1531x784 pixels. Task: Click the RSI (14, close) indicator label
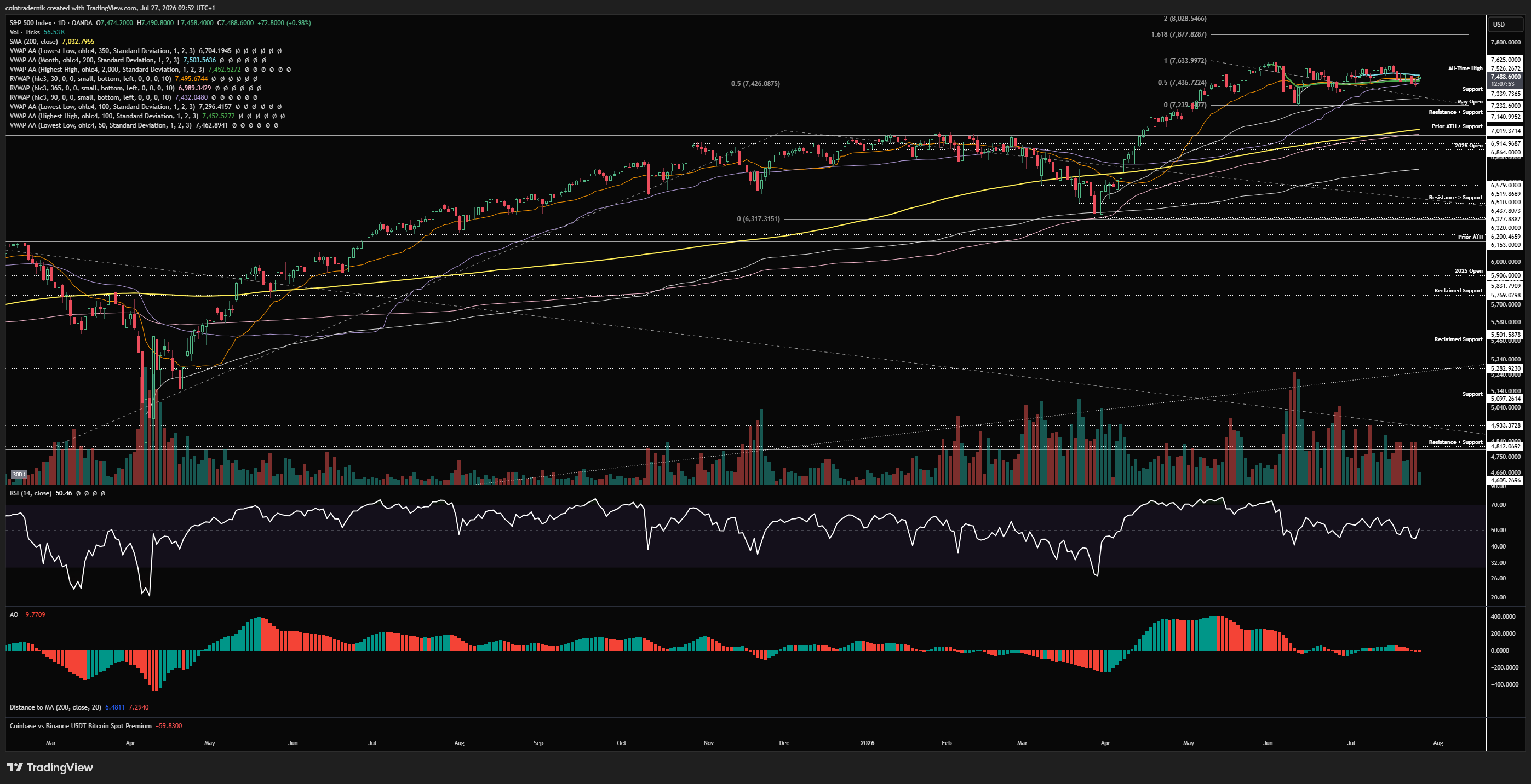(30, 493)
